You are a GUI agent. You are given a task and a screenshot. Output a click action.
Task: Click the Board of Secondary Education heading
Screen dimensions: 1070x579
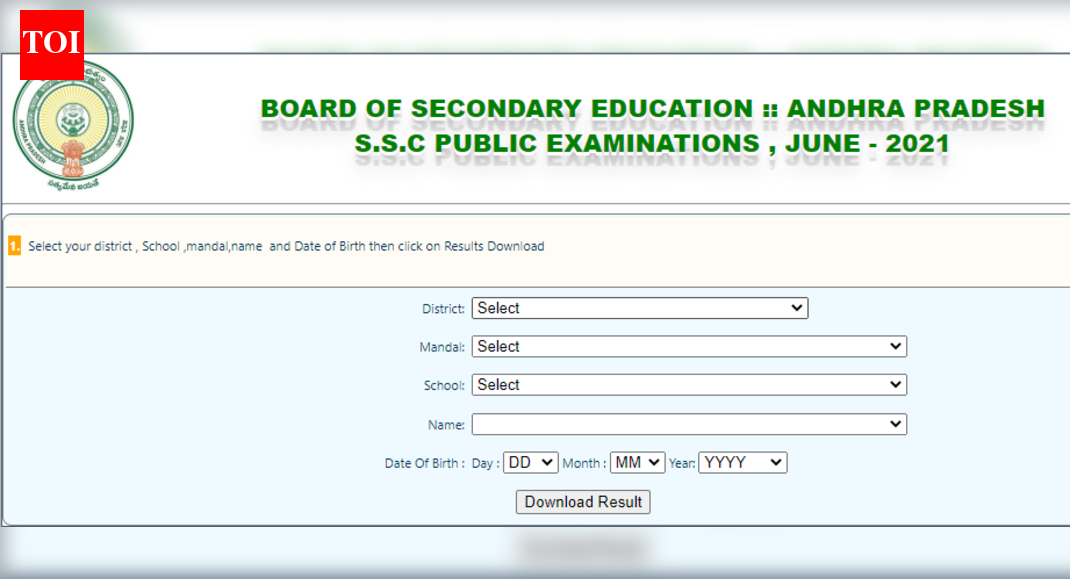click(x=652, y=108)
